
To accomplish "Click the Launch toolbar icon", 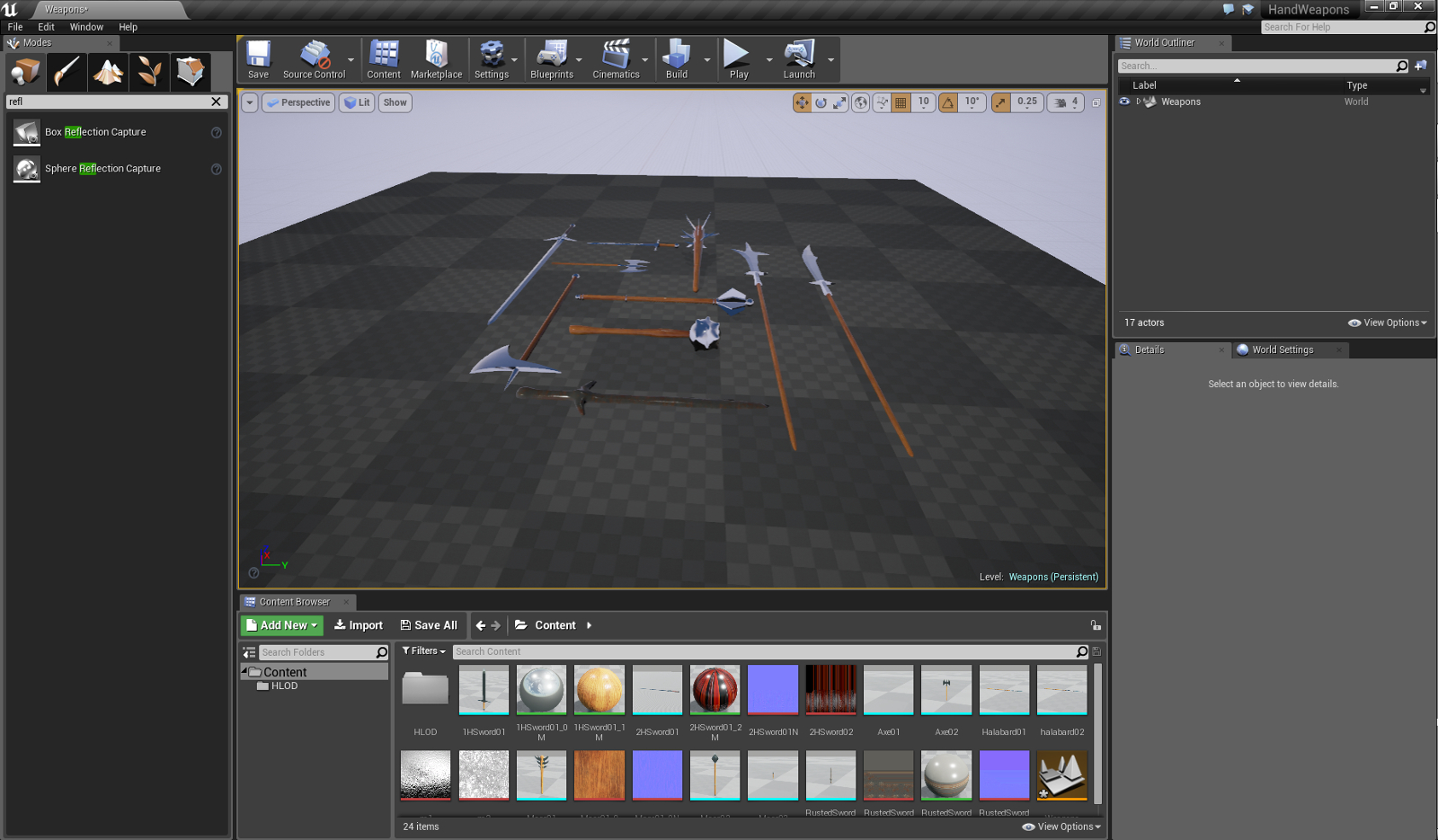I will click(799, 59).
